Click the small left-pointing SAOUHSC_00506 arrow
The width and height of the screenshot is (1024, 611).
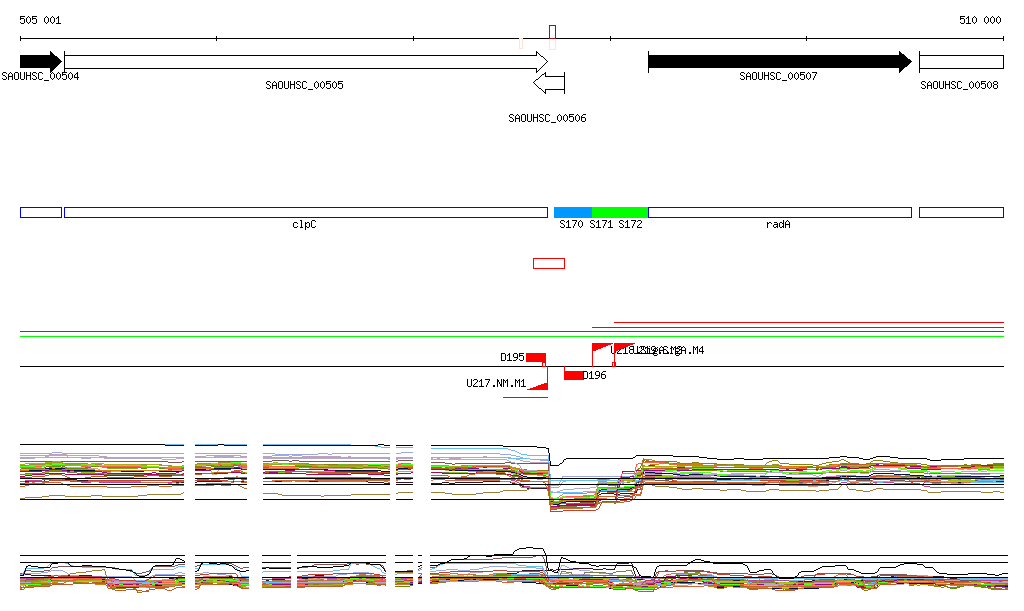coord(549,82)
